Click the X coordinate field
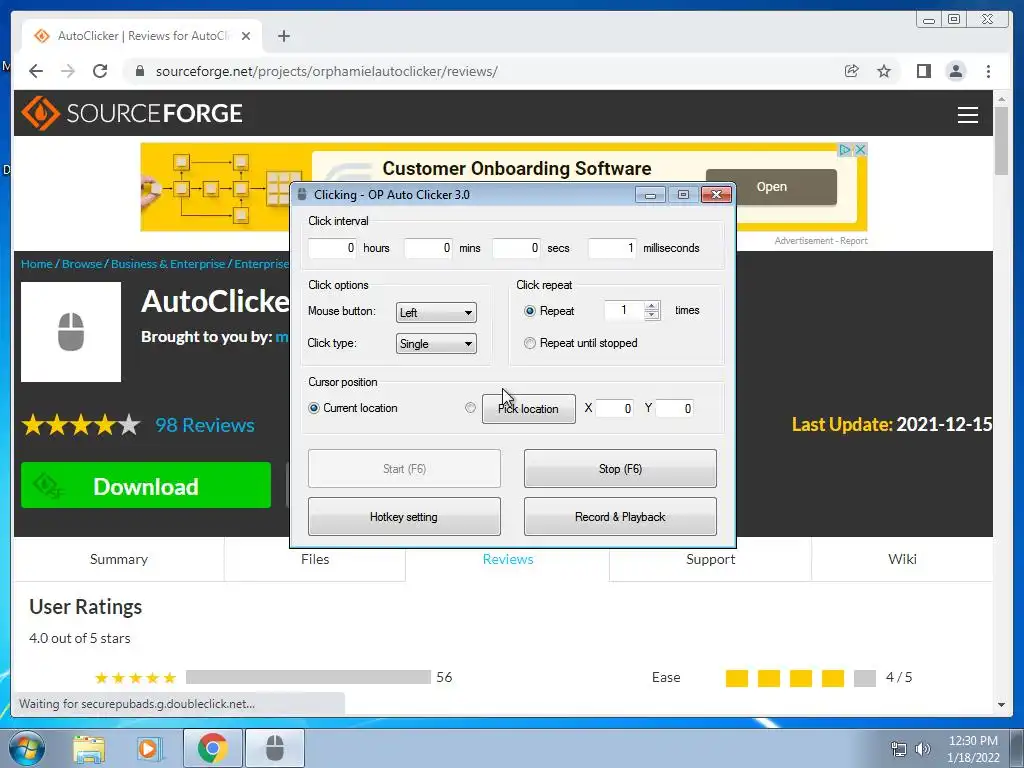1024x768 pixels. (x=614, y=409)
